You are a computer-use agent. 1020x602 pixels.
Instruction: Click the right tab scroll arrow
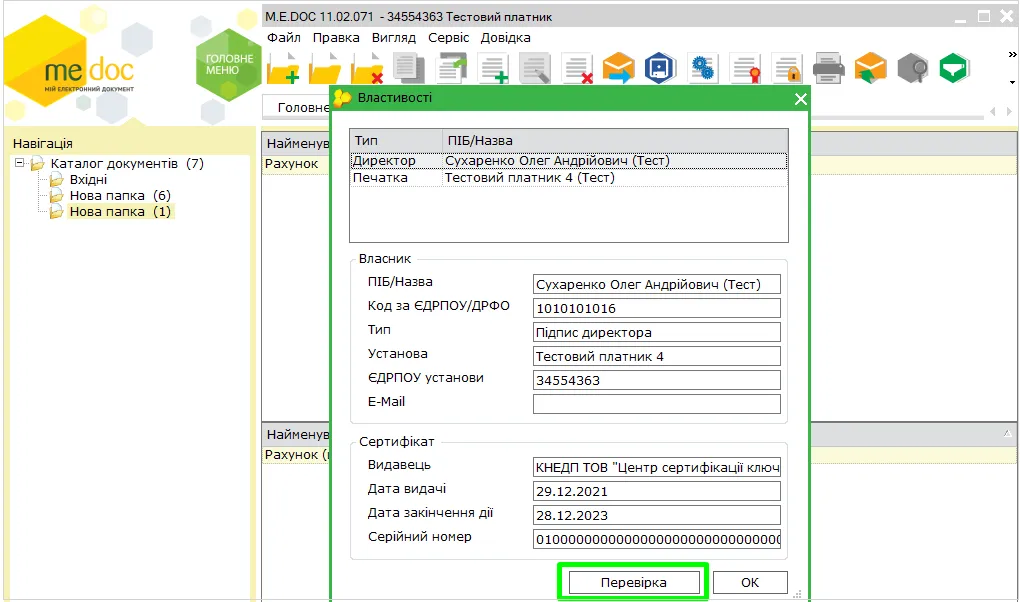pyautogui.click(x=1009, y=111)
